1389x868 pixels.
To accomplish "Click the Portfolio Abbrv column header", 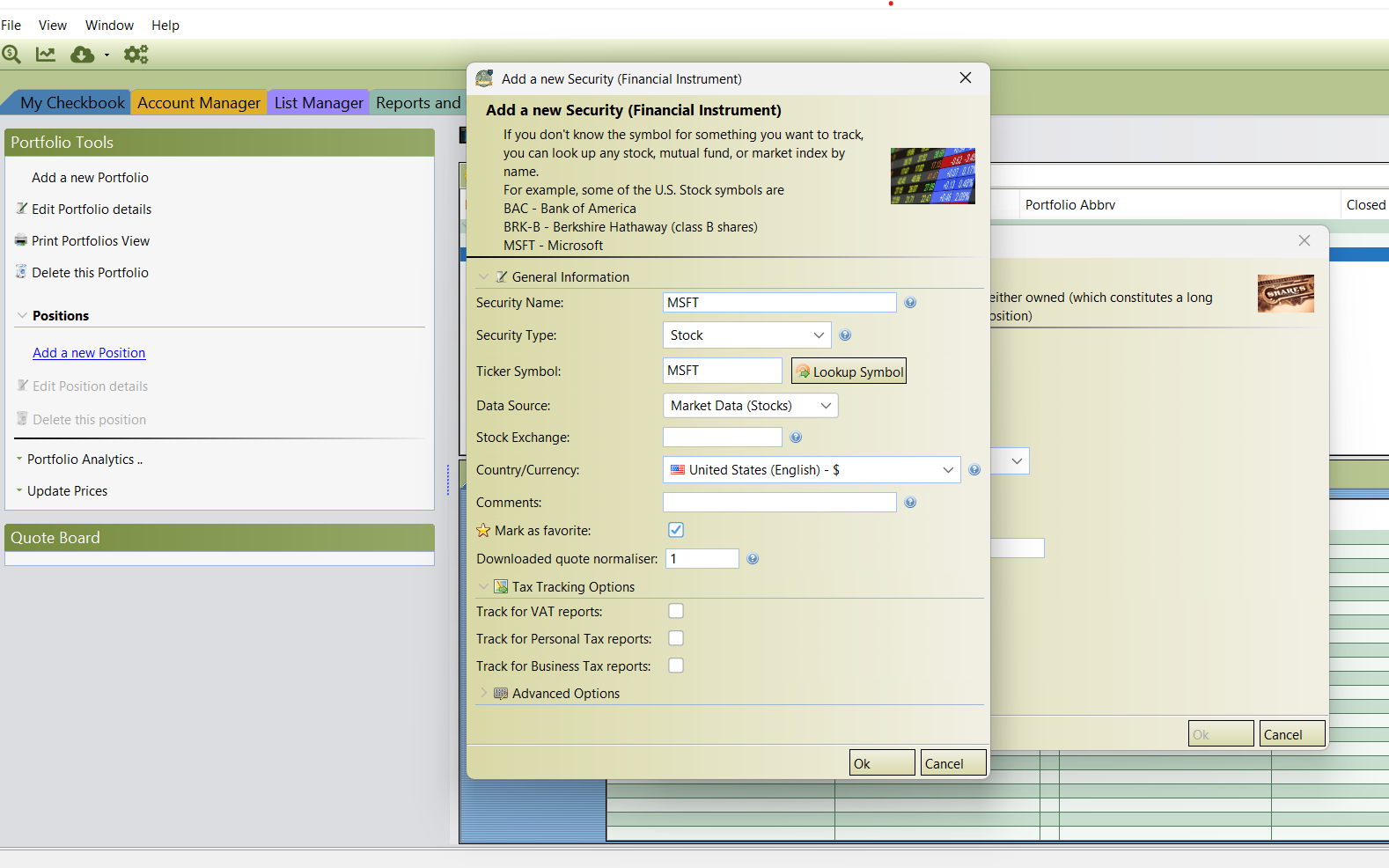I will click(x=1180, y=205).
